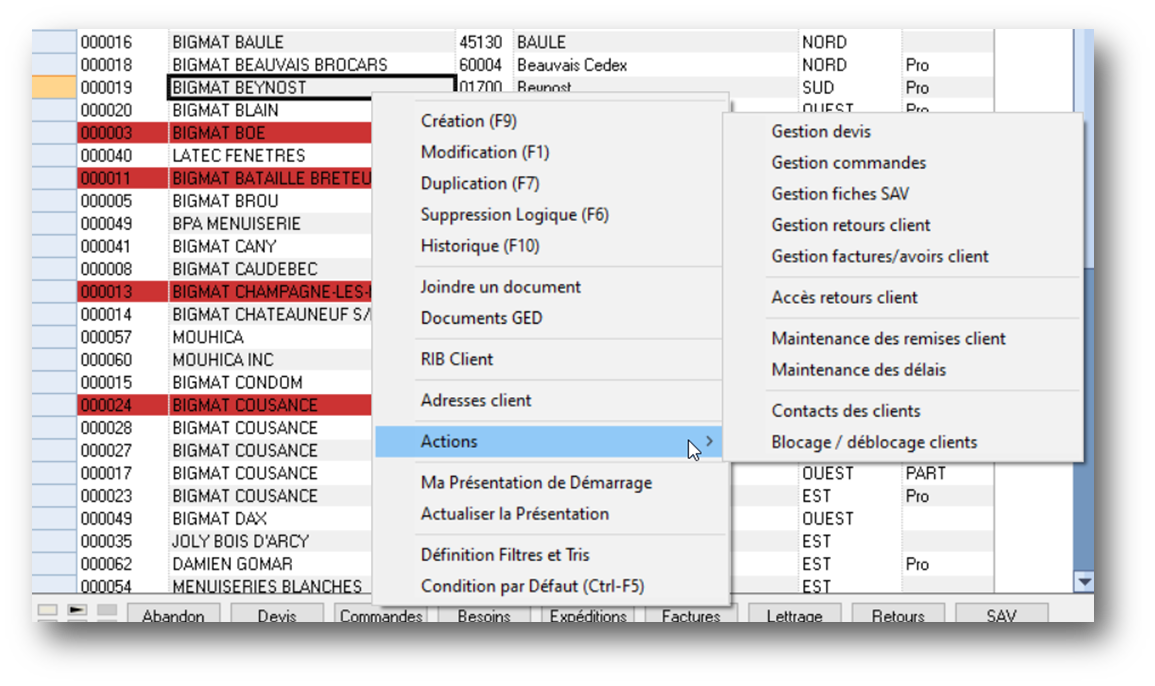The image size is (1155, 686).
Task: Choose Modification (F1) menu entry
Action: click(484, 152)
